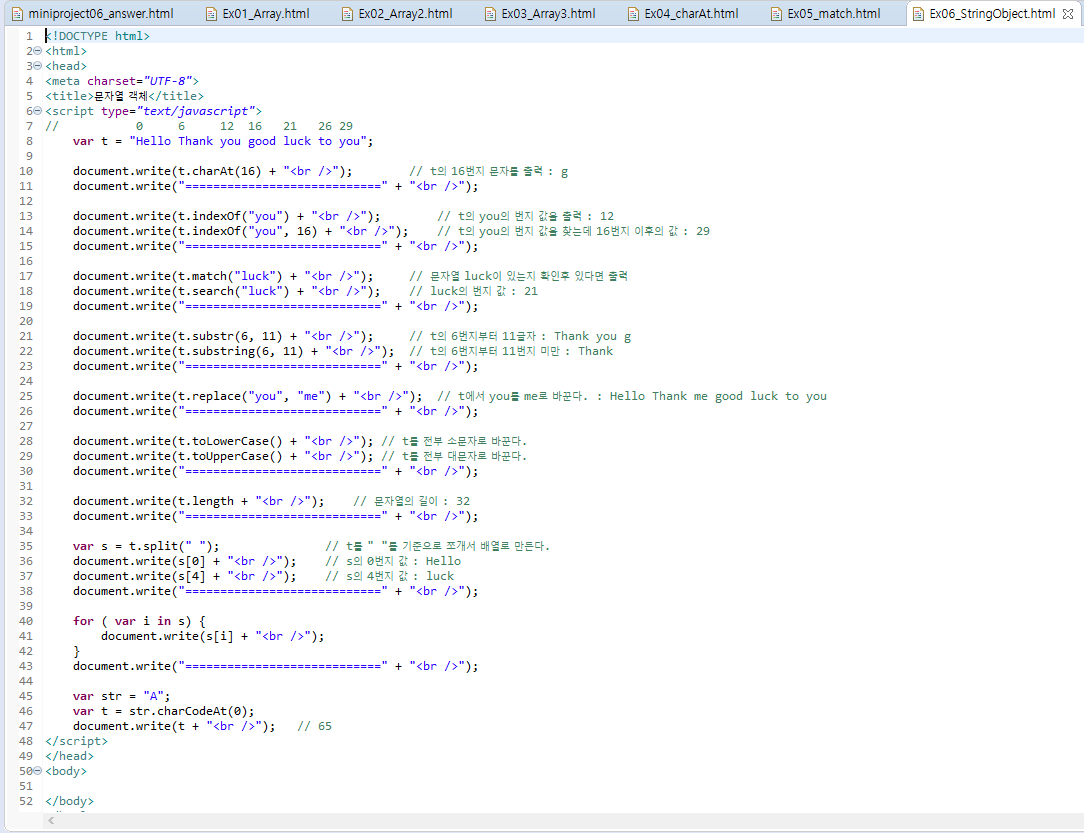Screen dimensions: 1084x833
Task: Click the t.indexOf("you", 16) statement
Action: click(x=241, y=231)
